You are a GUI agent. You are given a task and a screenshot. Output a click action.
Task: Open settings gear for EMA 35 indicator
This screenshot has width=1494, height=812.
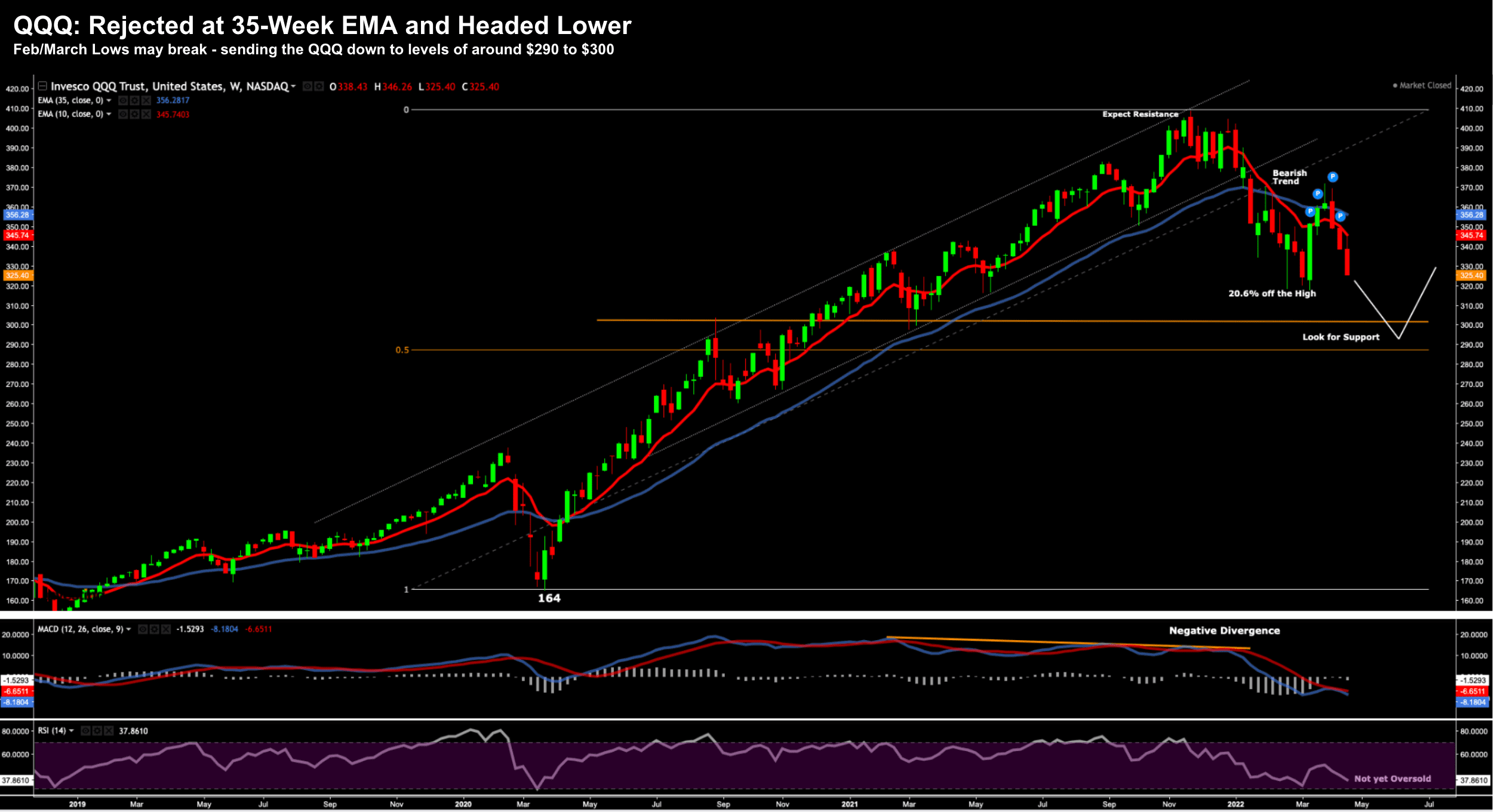pos(134,100)
